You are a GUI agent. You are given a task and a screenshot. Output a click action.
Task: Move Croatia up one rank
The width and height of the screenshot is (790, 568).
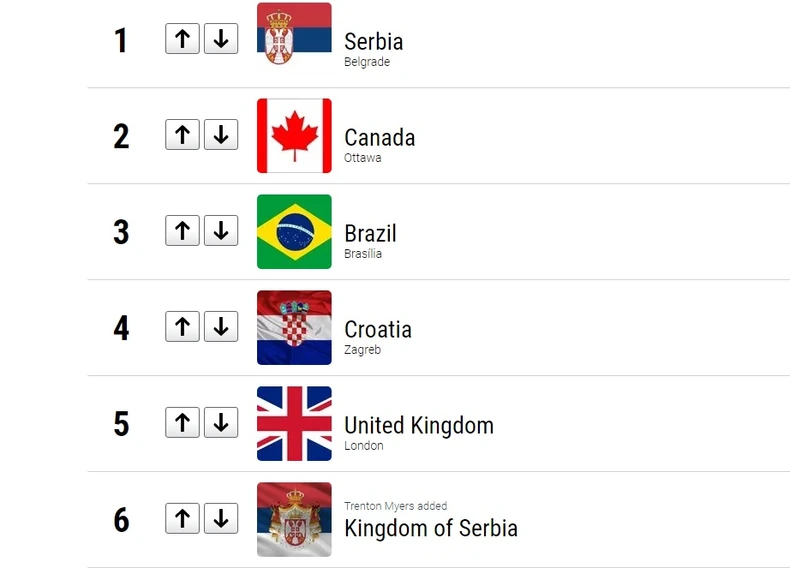click(x=182, y=327)
